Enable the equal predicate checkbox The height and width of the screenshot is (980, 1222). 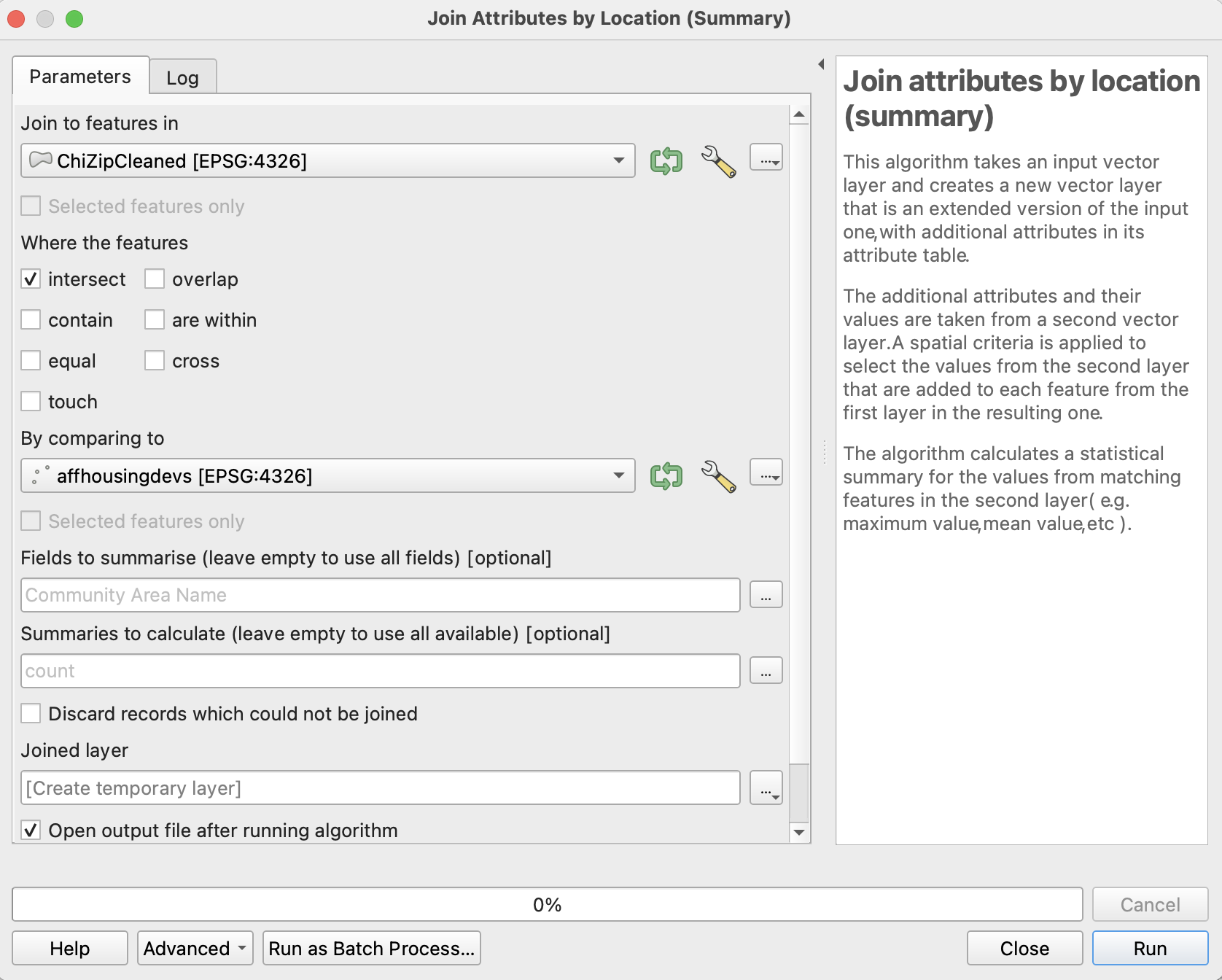pyautogui.click(x=31, y=361)
